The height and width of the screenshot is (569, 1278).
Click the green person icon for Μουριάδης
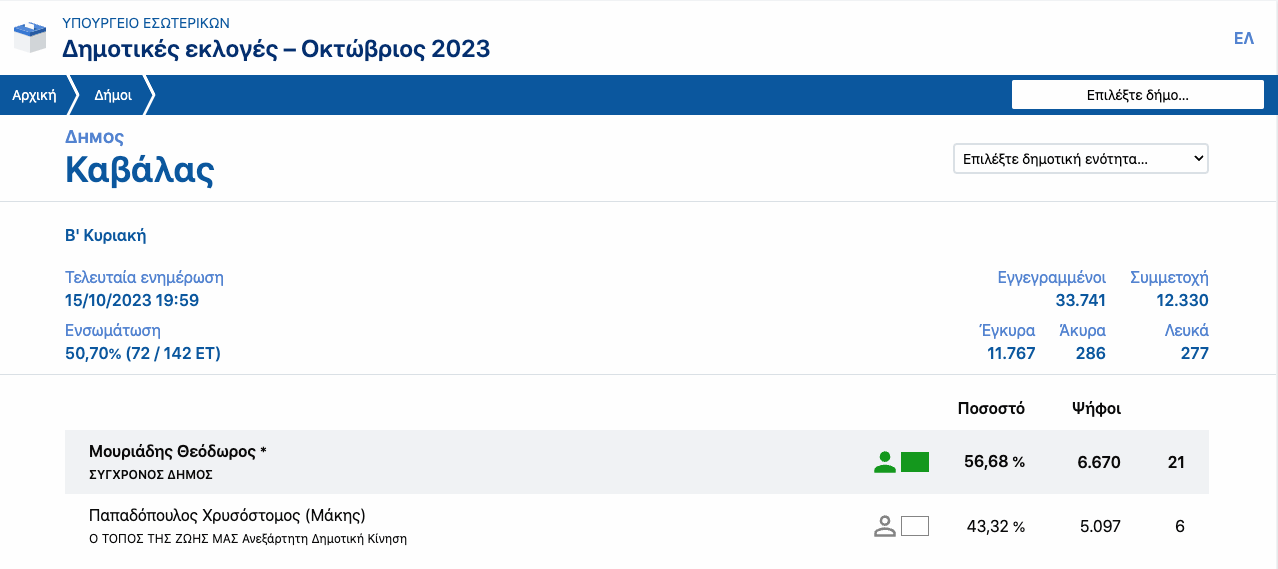coord(884,462)
